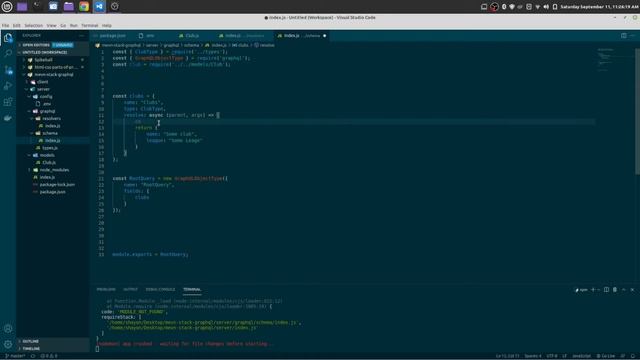The height and width of the screenshot is (360, 640).
Task: Switch to index.js resolvers editor tab
Action: pyautogui.click(x=243, y=36)
